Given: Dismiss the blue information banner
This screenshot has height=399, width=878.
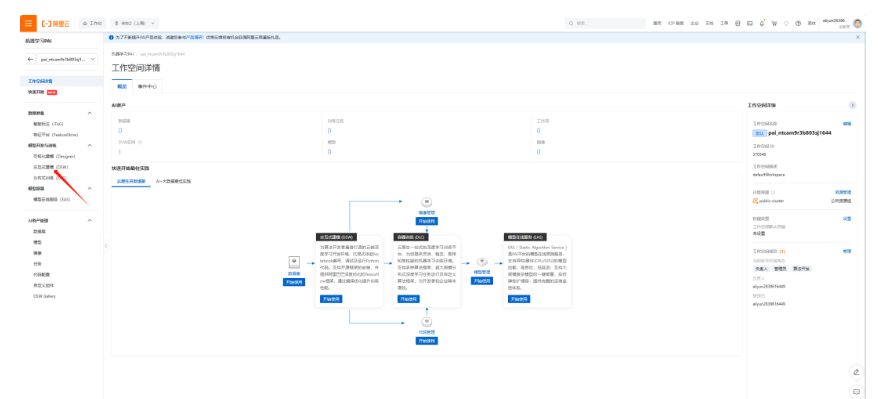Looking at the screenshot, I should coord(858,37).
